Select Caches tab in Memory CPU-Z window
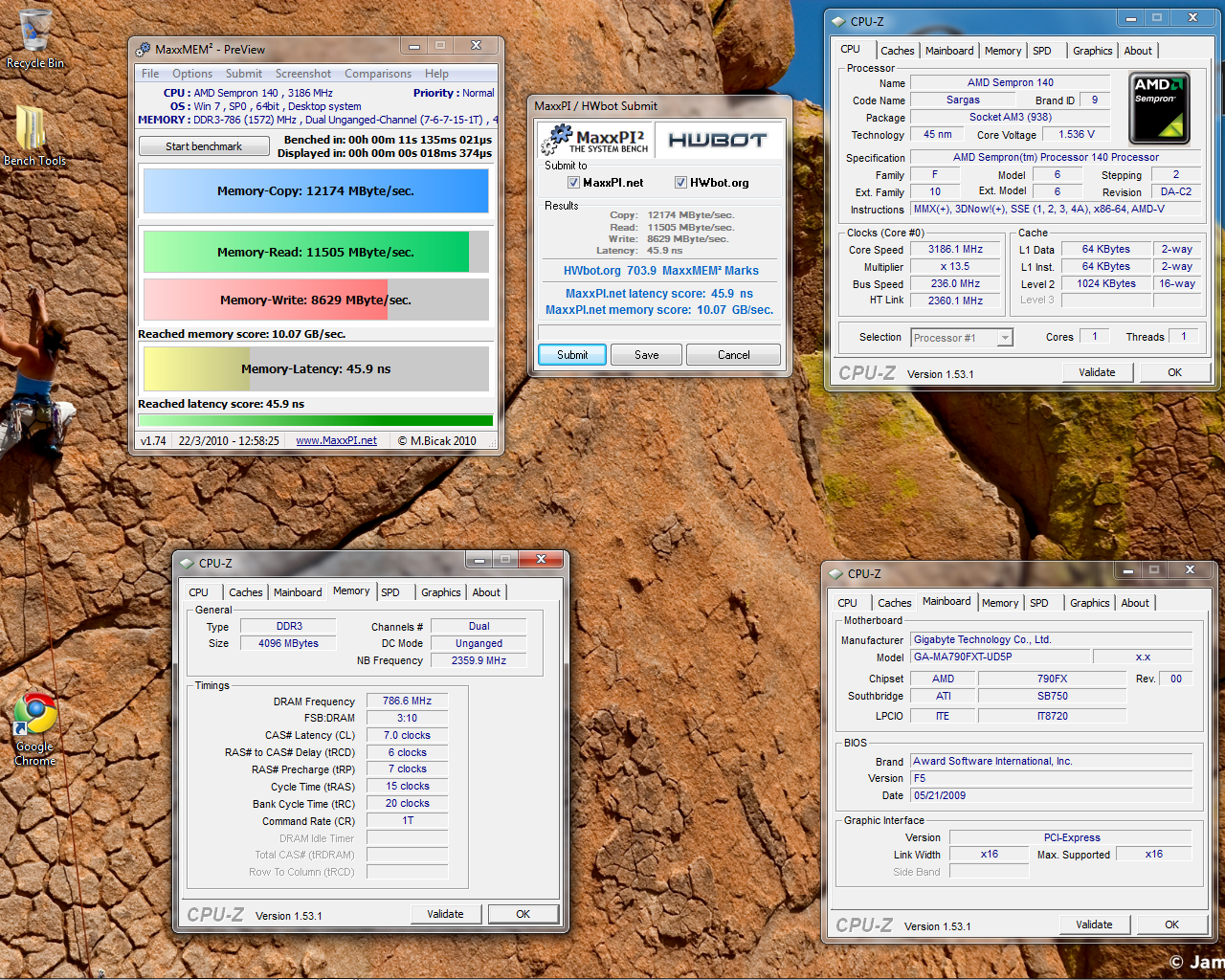Image resolution: width=1225 pixels, height=980 pixels. click(x=246, y=592)
